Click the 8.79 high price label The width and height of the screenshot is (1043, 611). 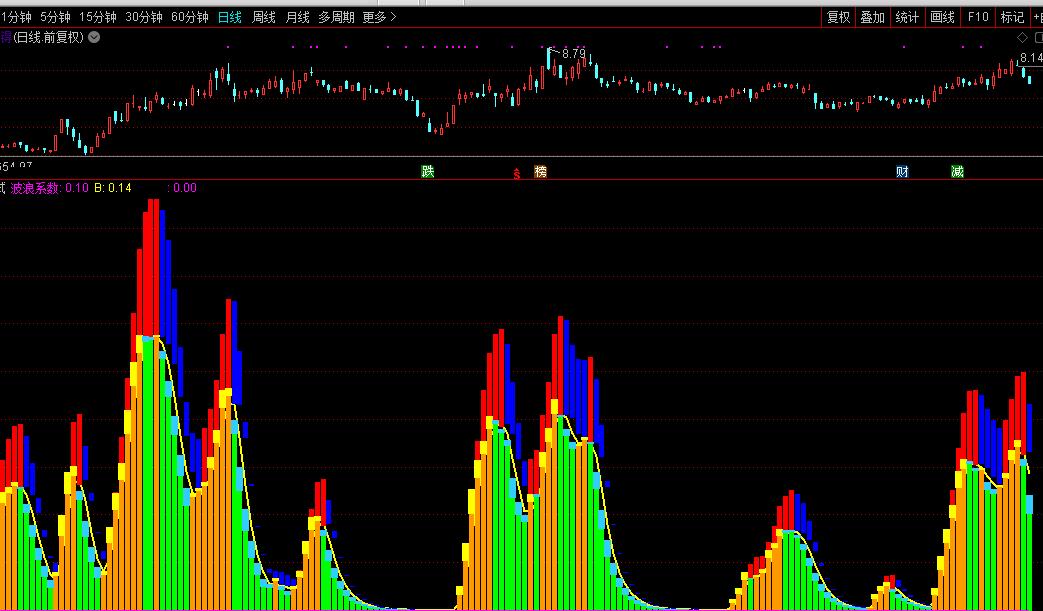click(x=573, y=53)
